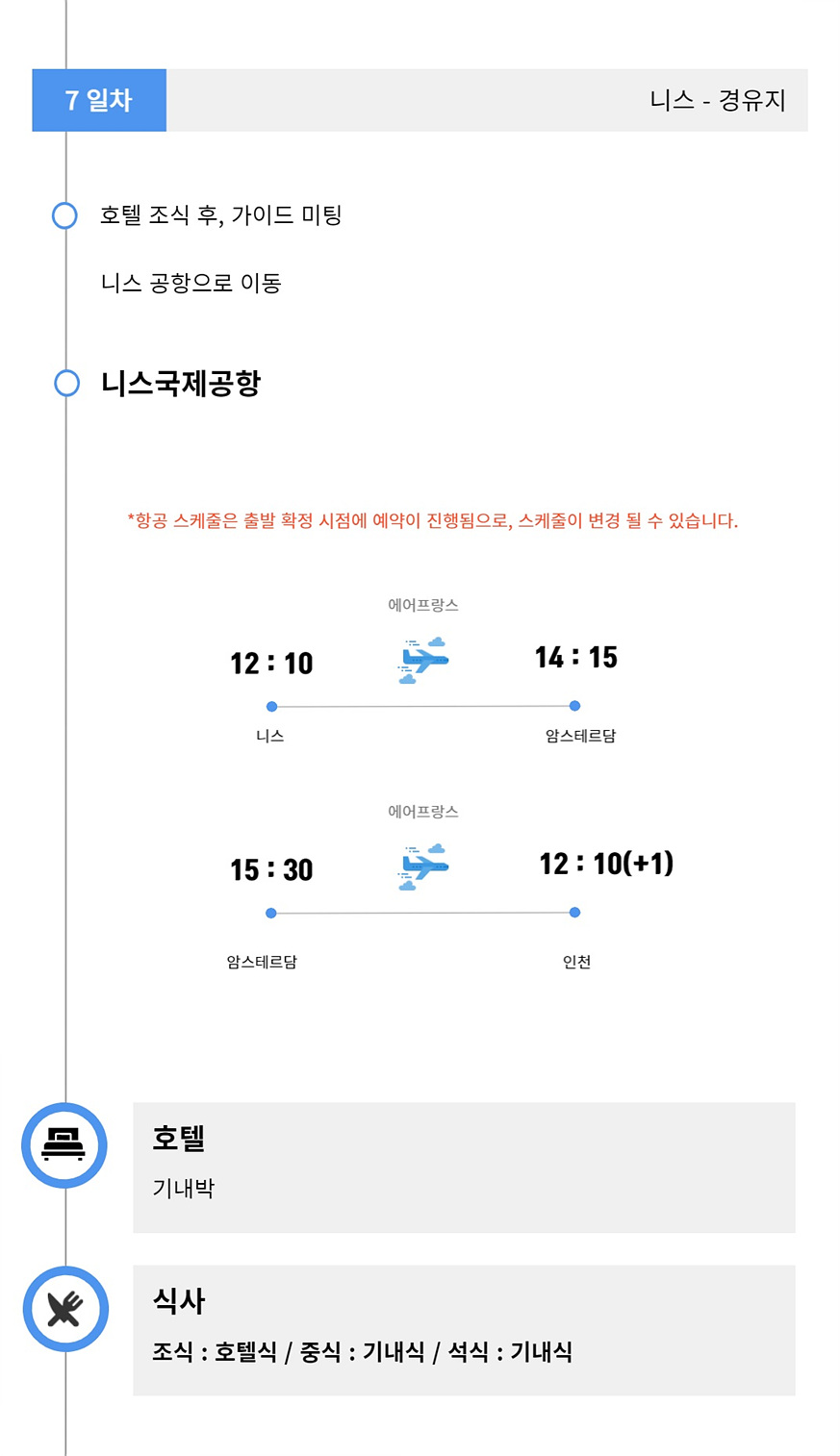Image resolution: width=840 pixels, height=1456 pixels.
Task: Click the timeline circle beside 니스국제공항
Action: (x=66, y=384)
